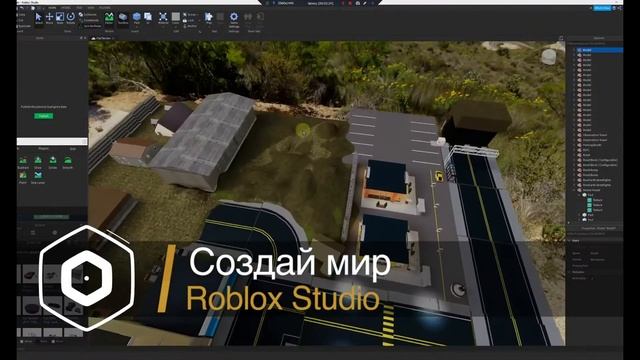
Task: Select the viewport document tab
Action: click(x=102, y=38)
